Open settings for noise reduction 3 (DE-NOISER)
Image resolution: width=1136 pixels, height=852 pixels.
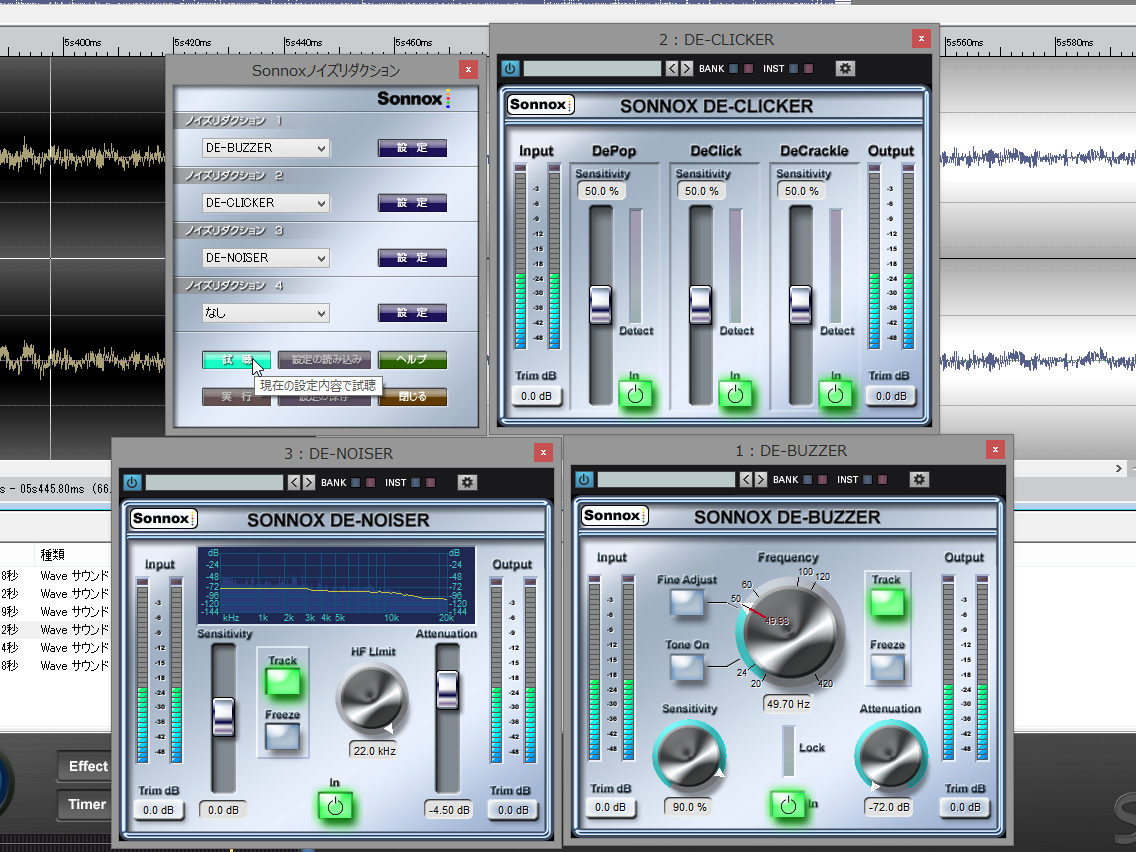point(412,258)
